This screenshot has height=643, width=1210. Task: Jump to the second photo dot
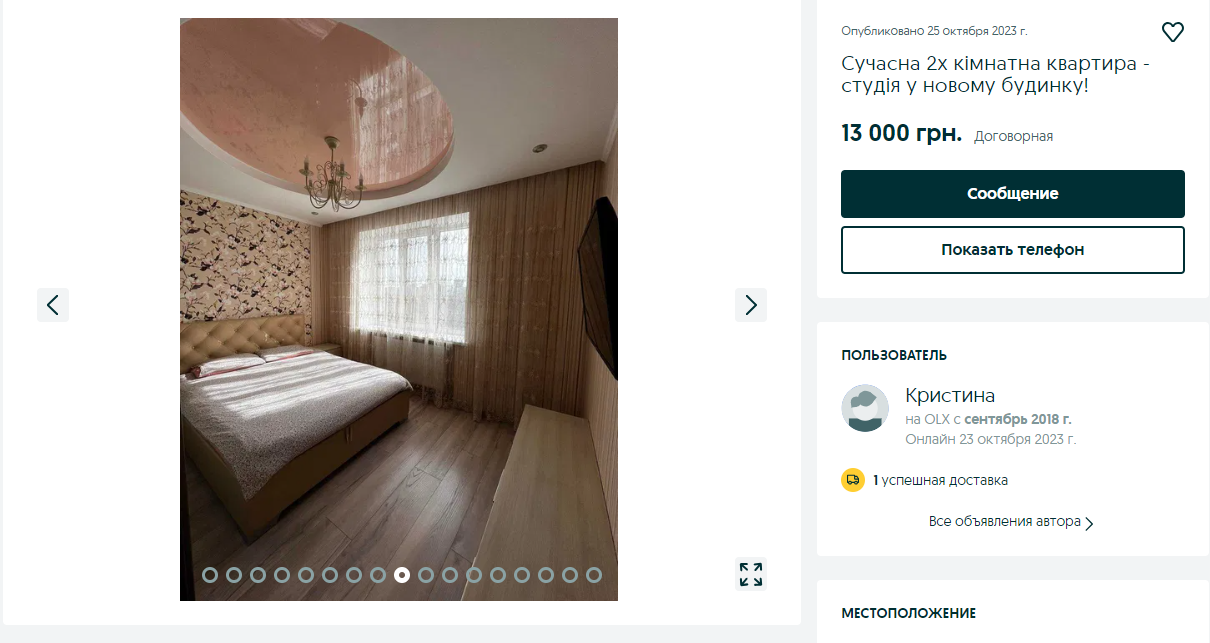tap(234, 575)
